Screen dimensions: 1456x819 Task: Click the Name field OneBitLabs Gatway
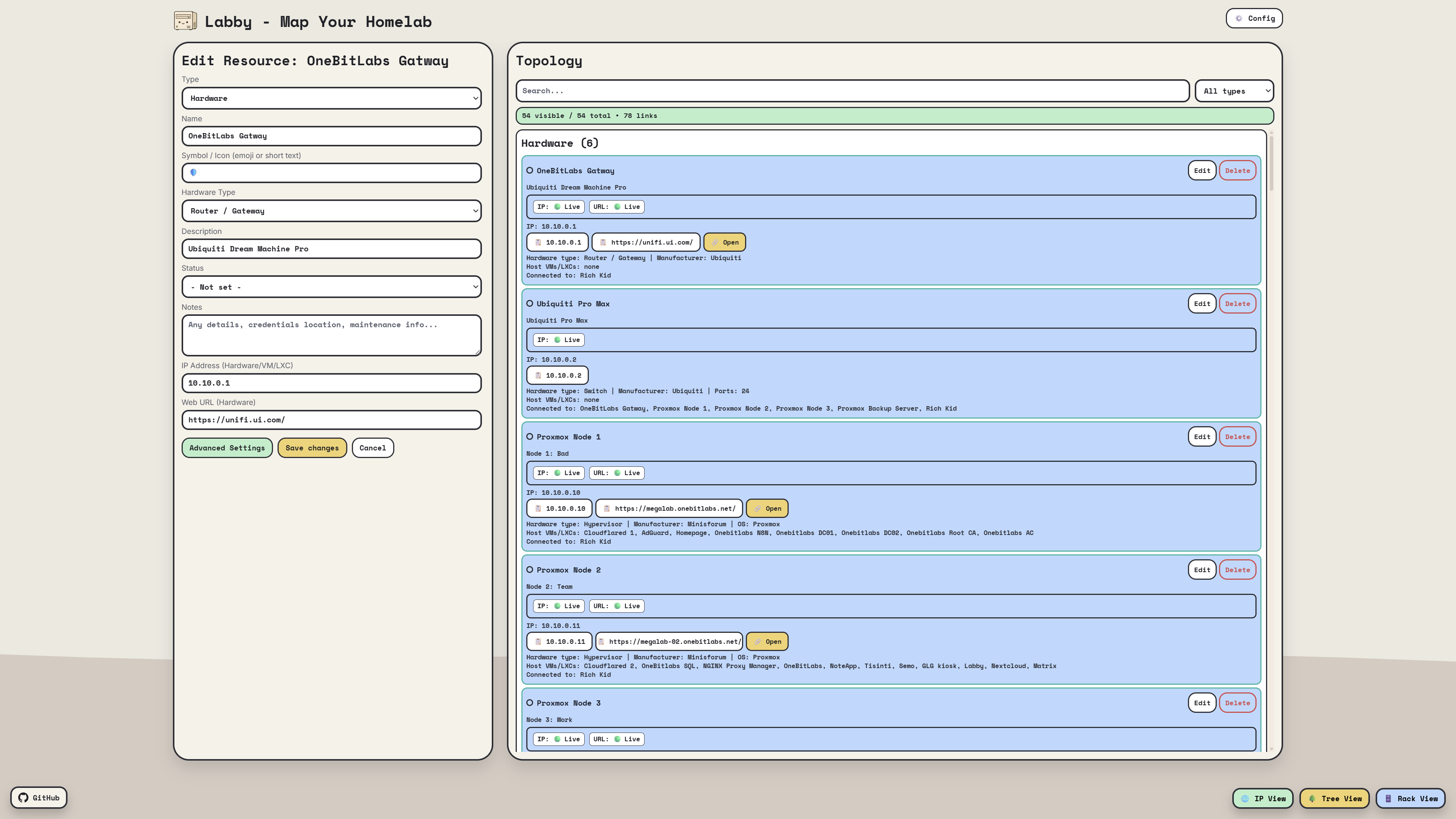pyautogui.click(x=331, y=136)
